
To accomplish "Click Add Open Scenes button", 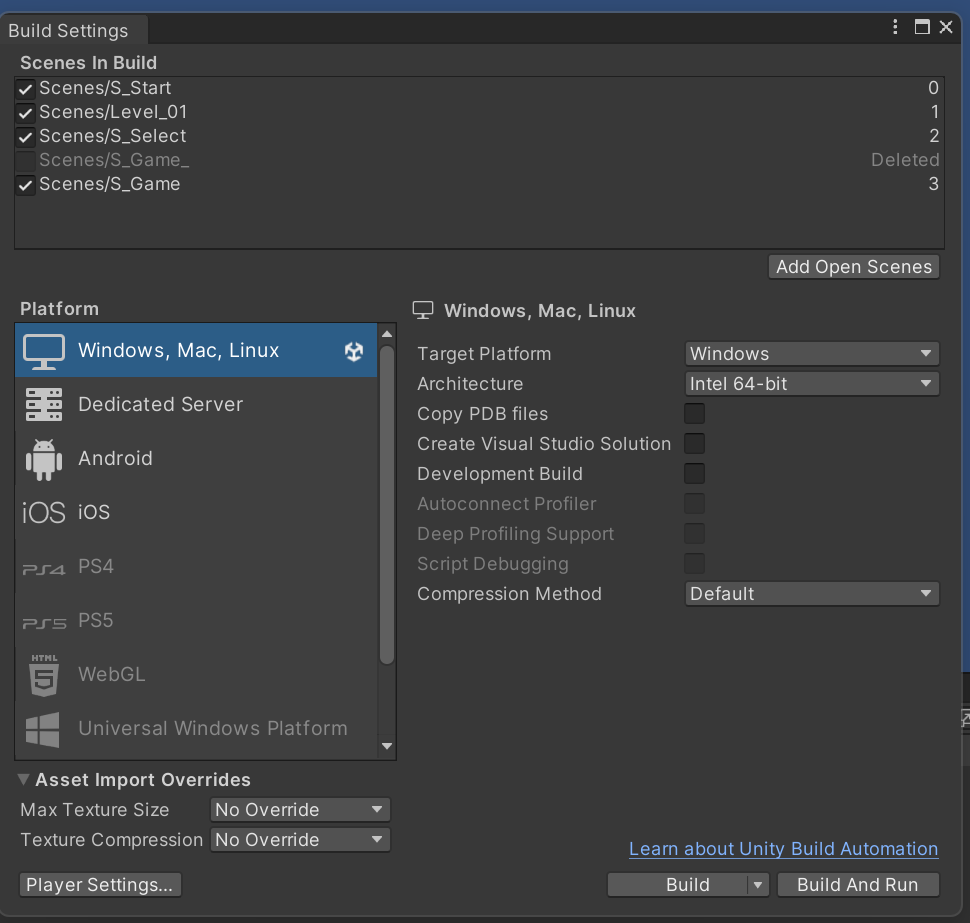I will point(854,267).
